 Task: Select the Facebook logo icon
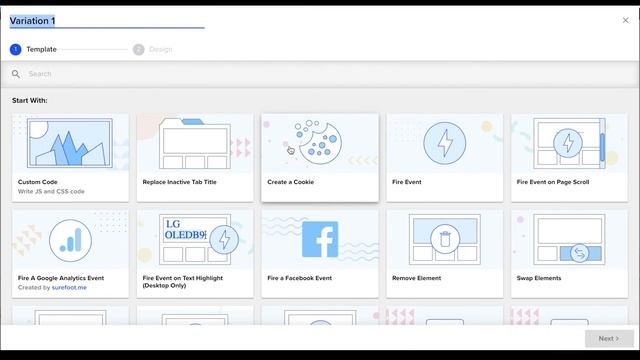pyautogui.click(x=320, y=239)
